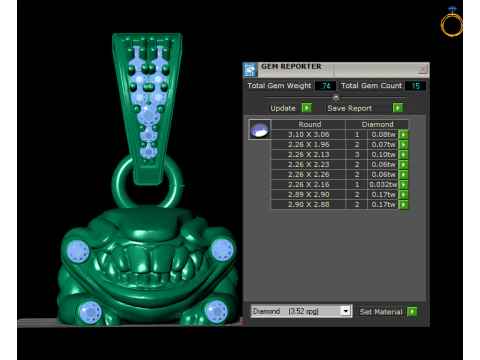This screenshot has width=480, height=360.
Task: Click the Set Material button
Action: (x=381, y=312)
